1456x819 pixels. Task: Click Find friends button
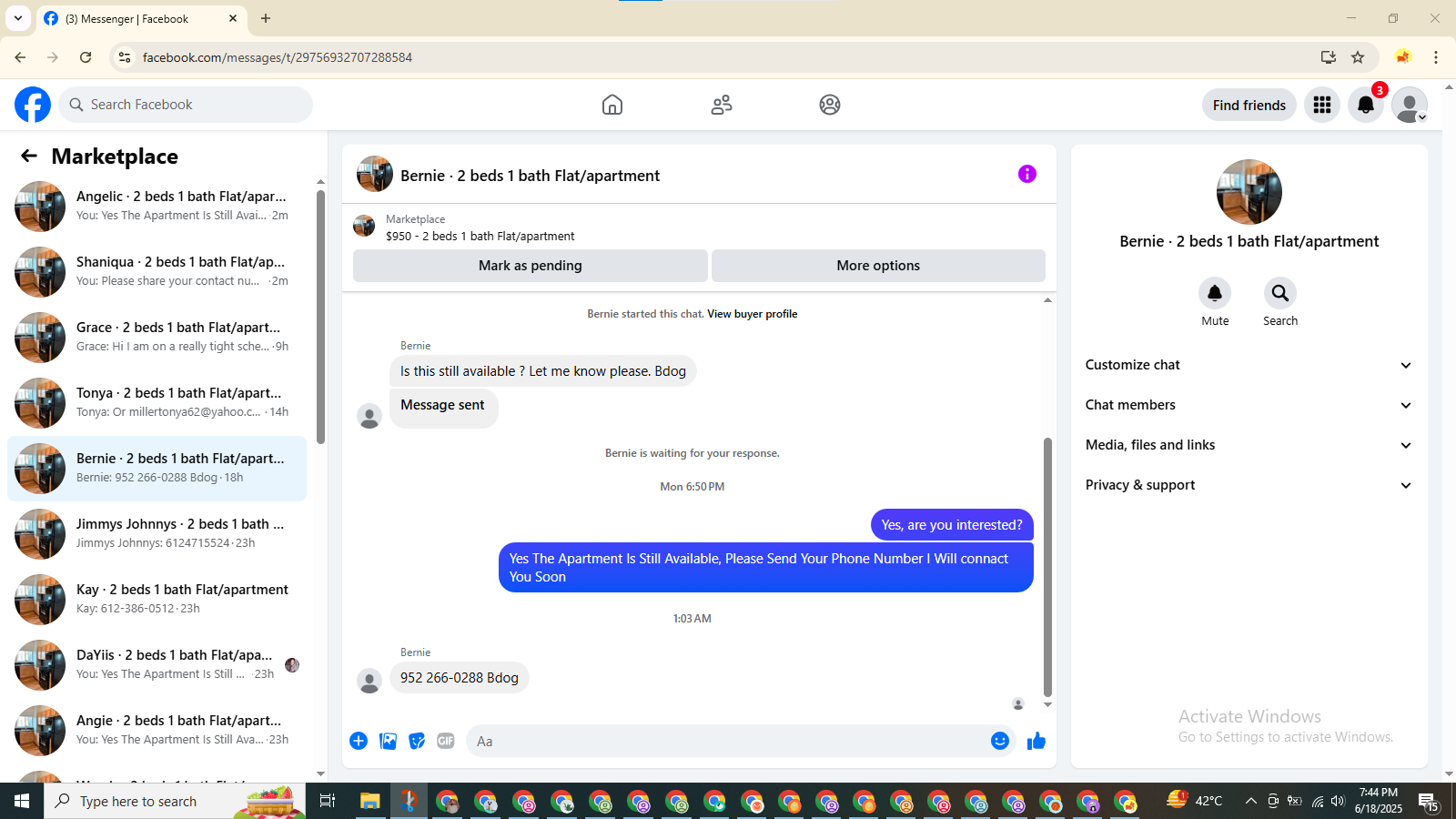[1249, 105]
